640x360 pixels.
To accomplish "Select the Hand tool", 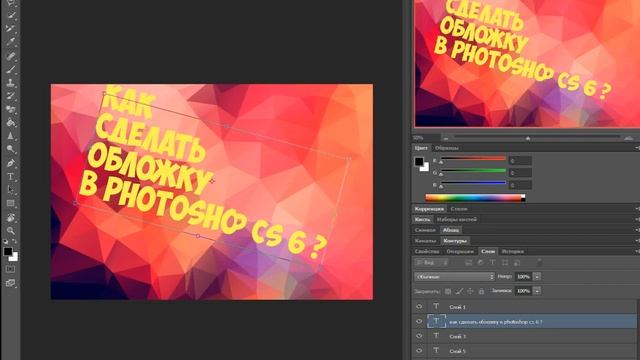I will (x=11, y=217).
